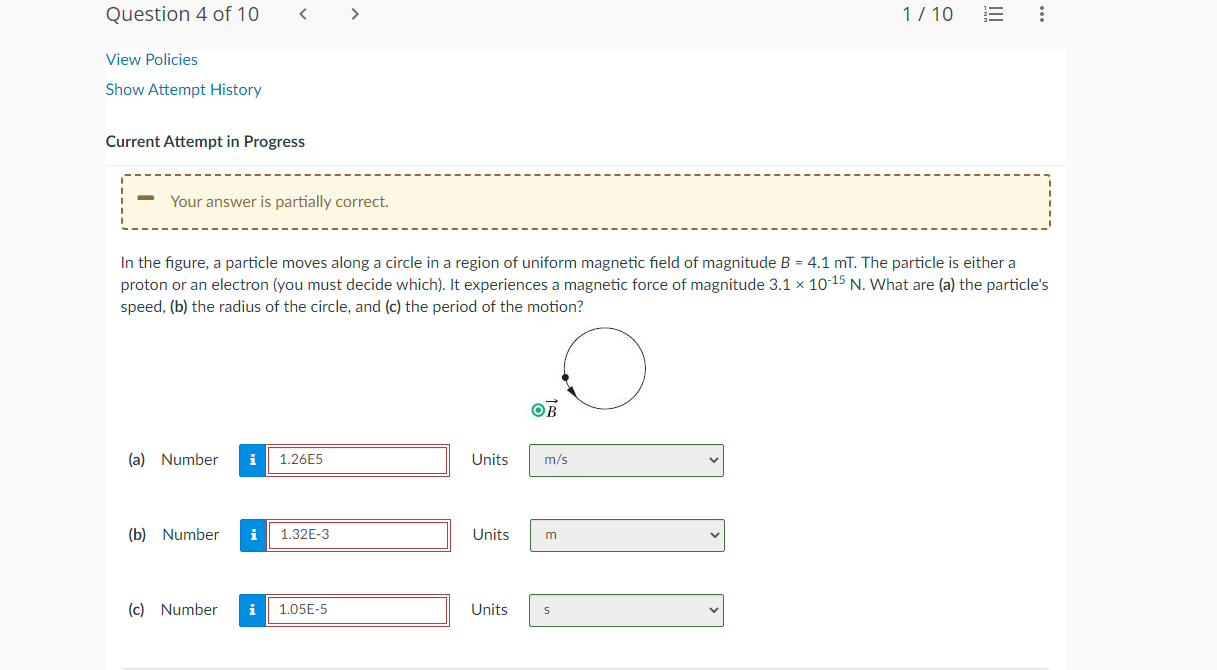Screen dimensions: 1217x670
Task: Open the m/s units dropdown for part (a)
Action: click(626, 460)
